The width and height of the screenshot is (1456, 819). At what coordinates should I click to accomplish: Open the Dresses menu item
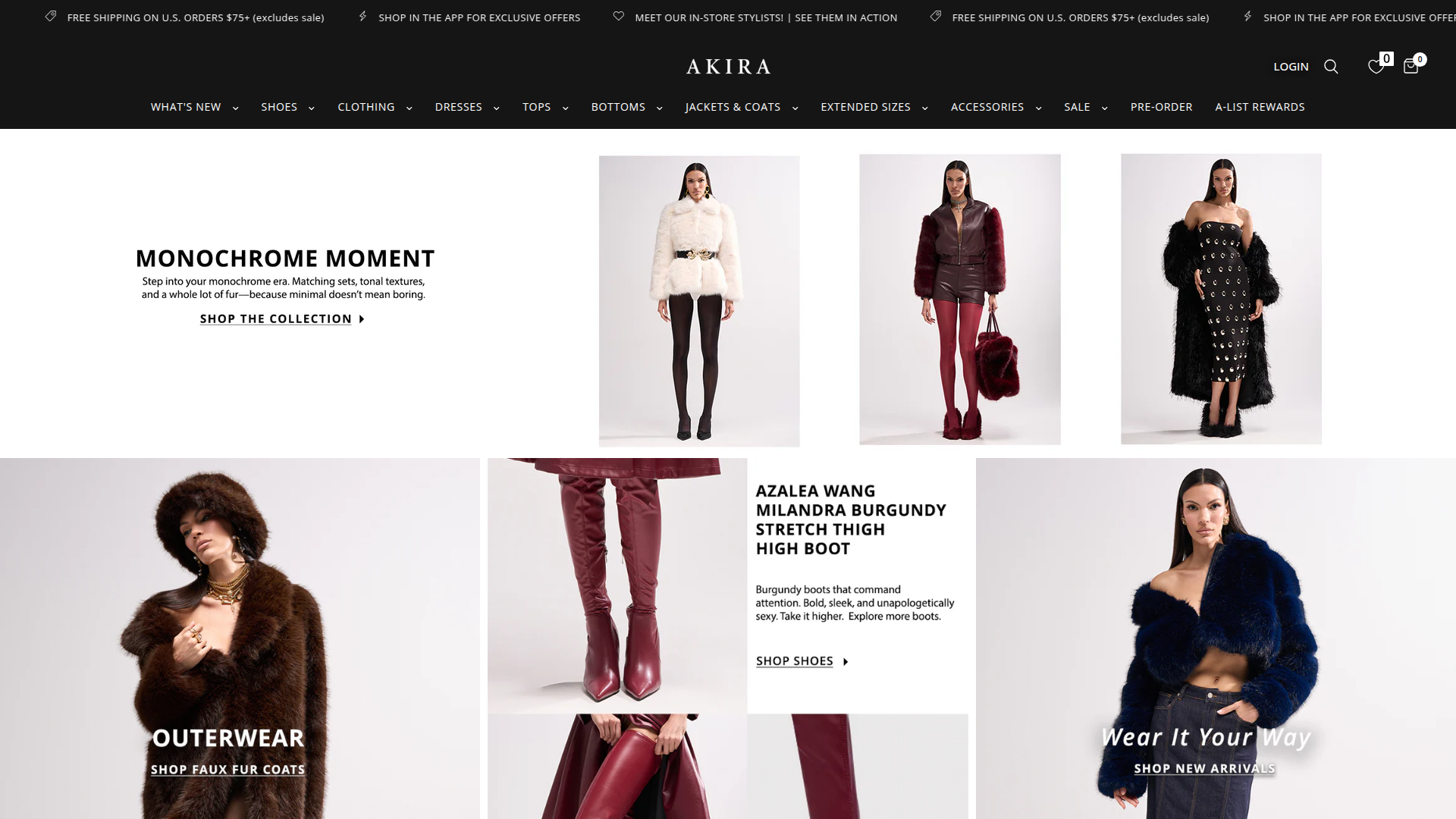pyautogui.click(x=458, y=107)
